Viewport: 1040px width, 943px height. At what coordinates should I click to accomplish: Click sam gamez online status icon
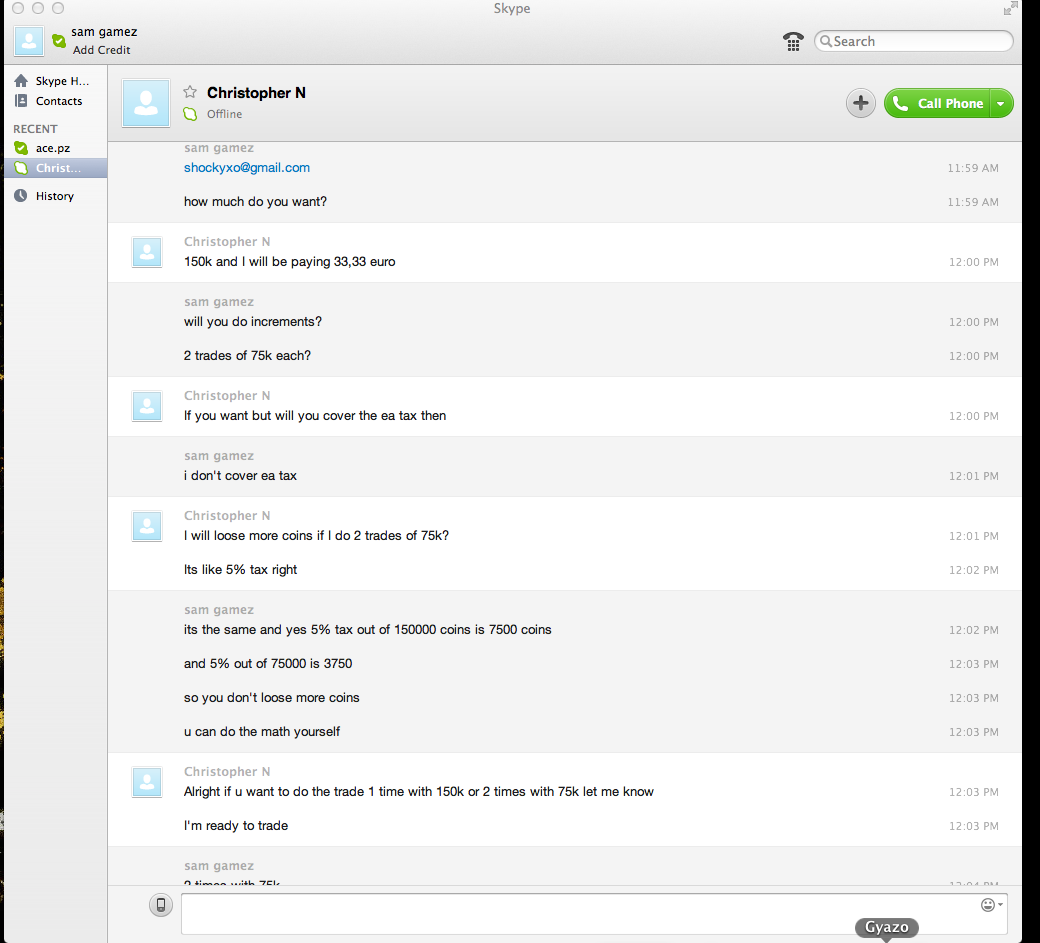59,41
